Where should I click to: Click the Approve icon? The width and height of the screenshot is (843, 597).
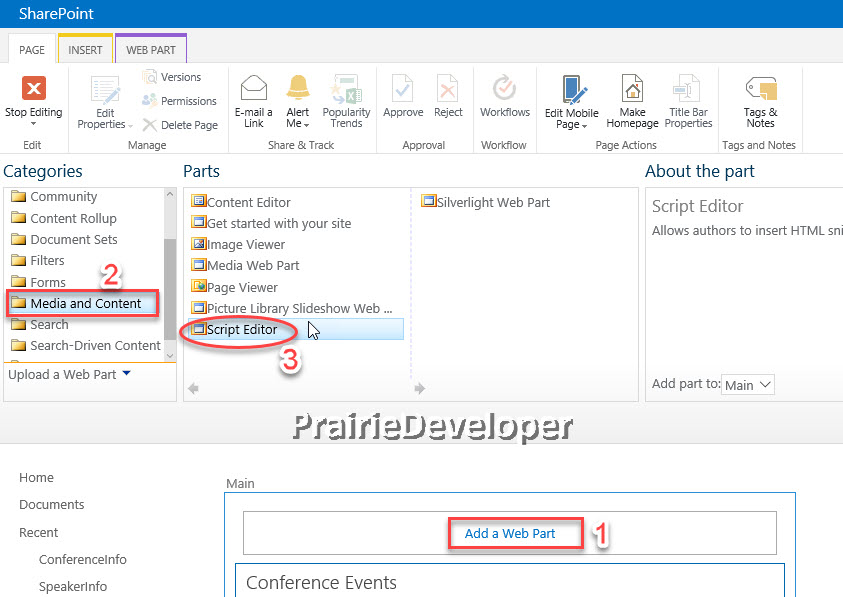pos(403,88)
